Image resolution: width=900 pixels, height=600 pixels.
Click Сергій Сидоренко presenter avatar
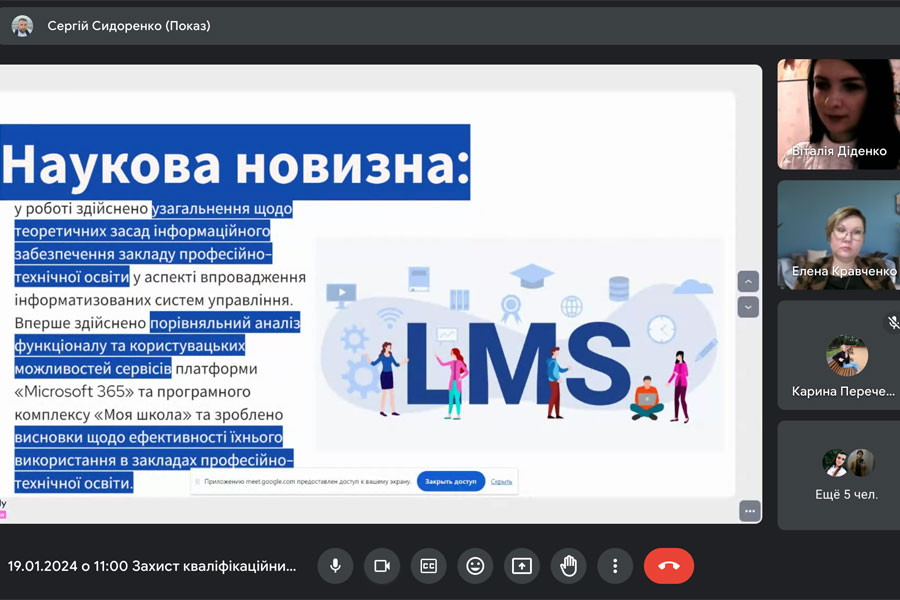22,26
